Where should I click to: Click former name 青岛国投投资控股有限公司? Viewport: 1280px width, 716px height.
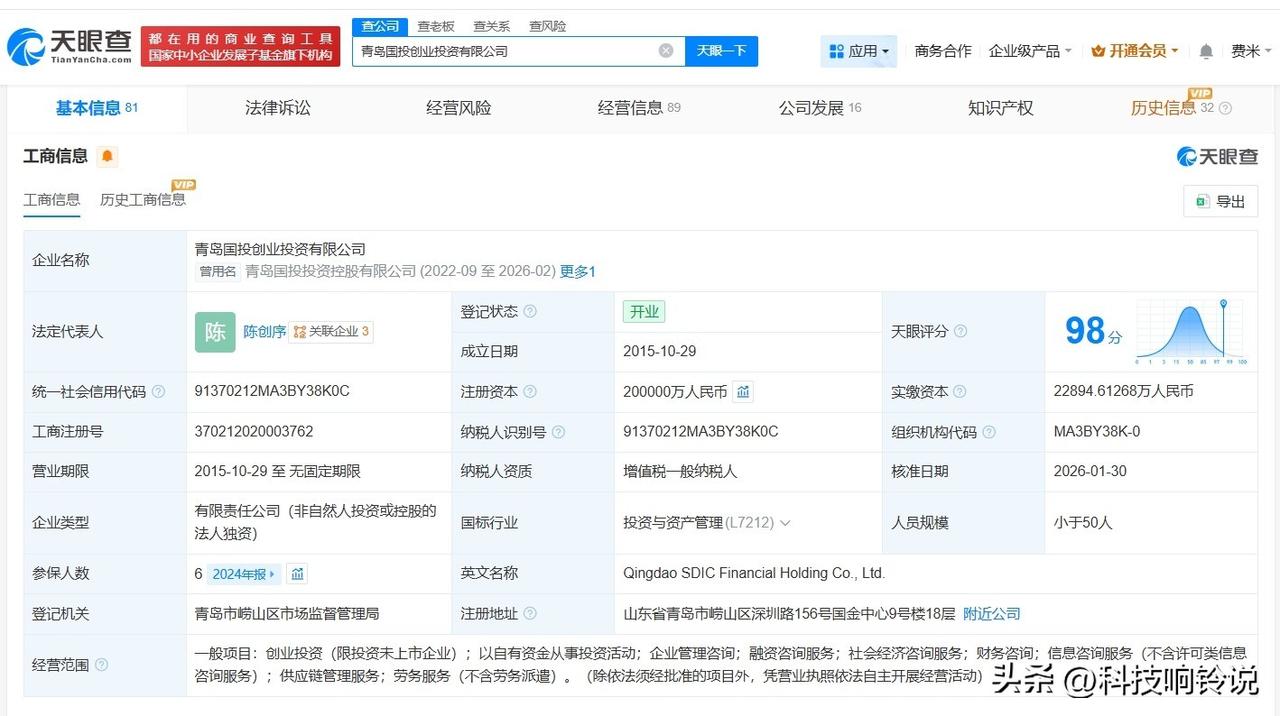pyautogui.click(x=331, y=271)
